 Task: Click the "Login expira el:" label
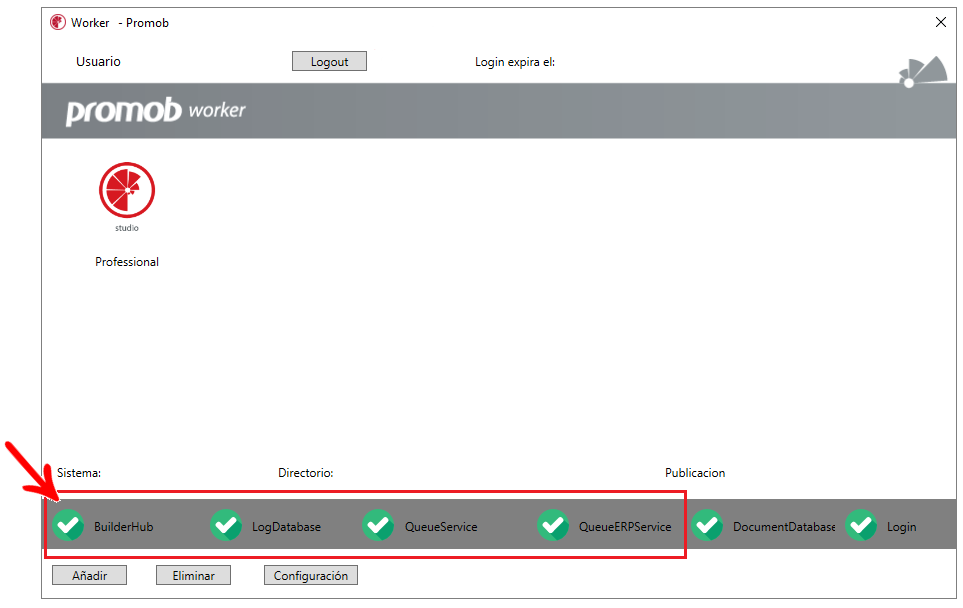(x=515, y=62)
